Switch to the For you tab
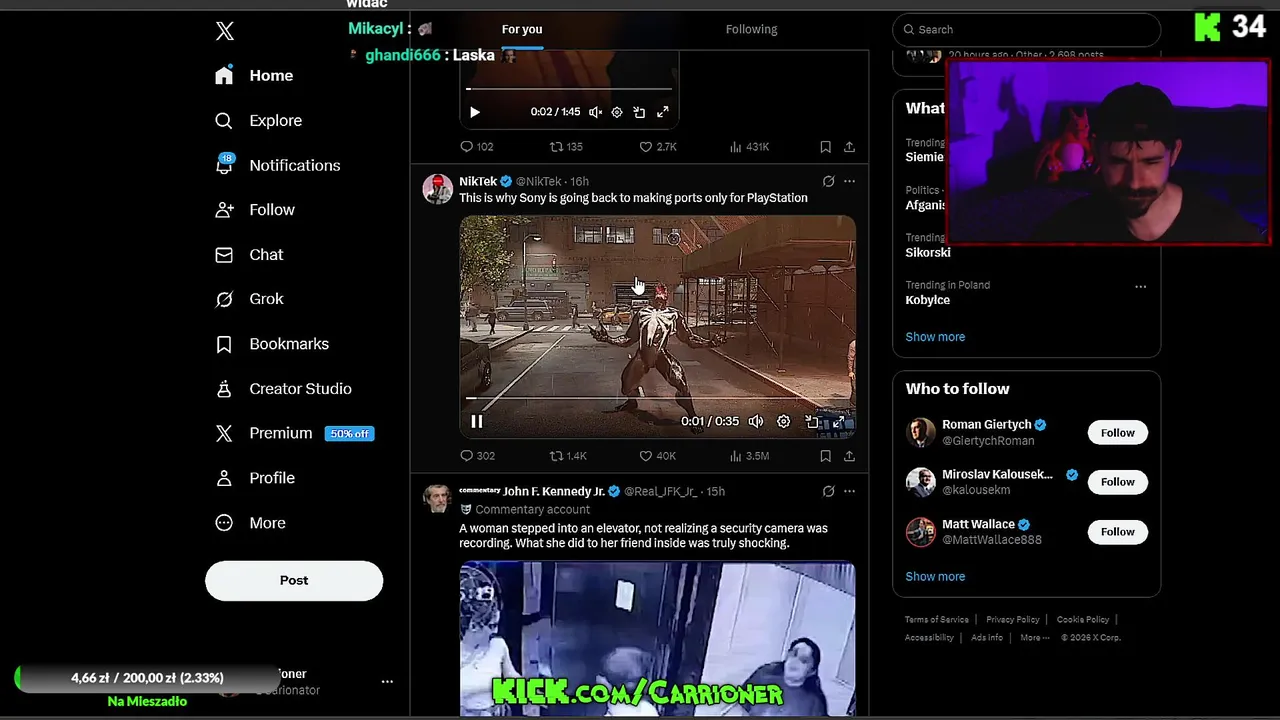The height and width of the screenshot is (720, 1280). pyautogui.click(x=522, y=29)
